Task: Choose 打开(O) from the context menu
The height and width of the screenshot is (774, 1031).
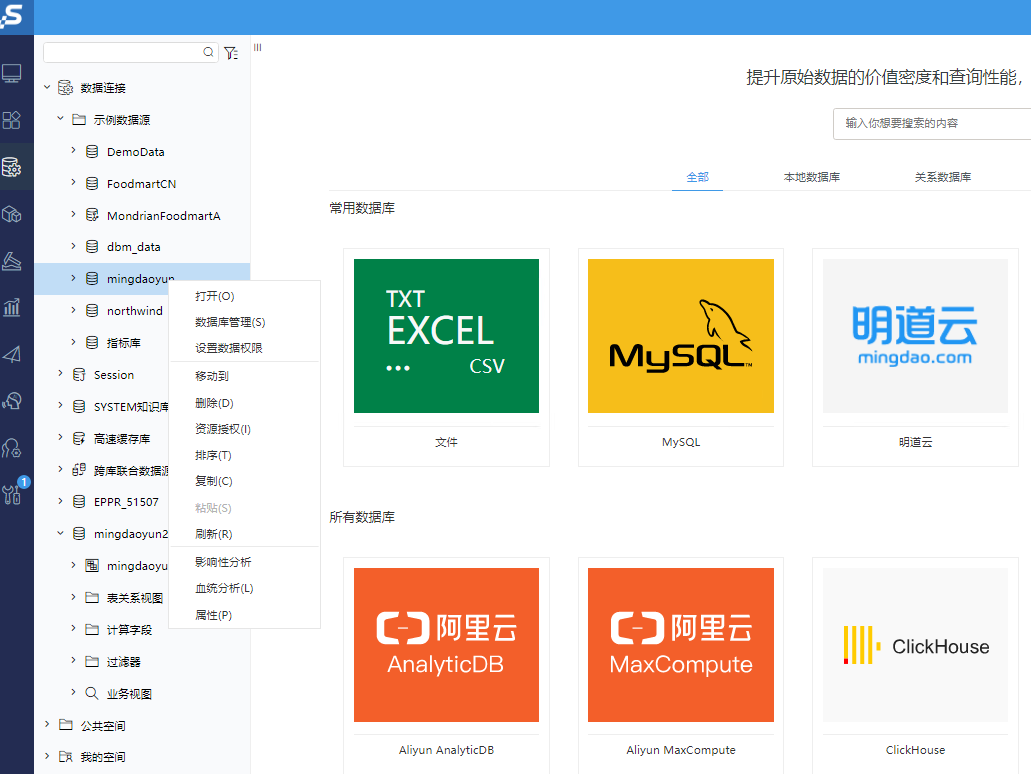Action: pos(244,296)
